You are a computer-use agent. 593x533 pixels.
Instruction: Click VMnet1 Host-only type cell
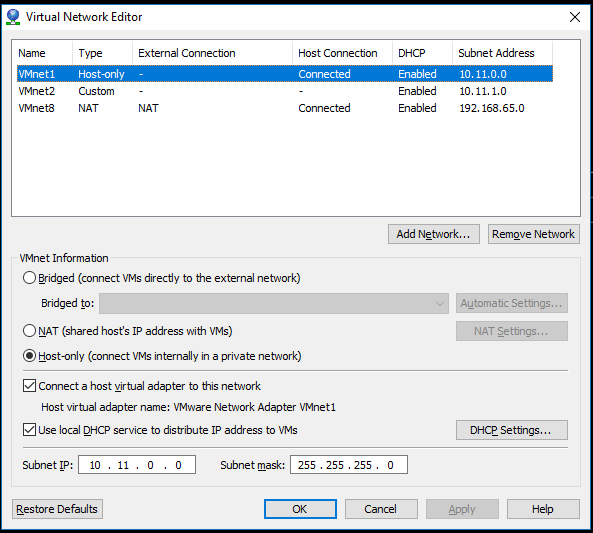(x=101, y=74)
